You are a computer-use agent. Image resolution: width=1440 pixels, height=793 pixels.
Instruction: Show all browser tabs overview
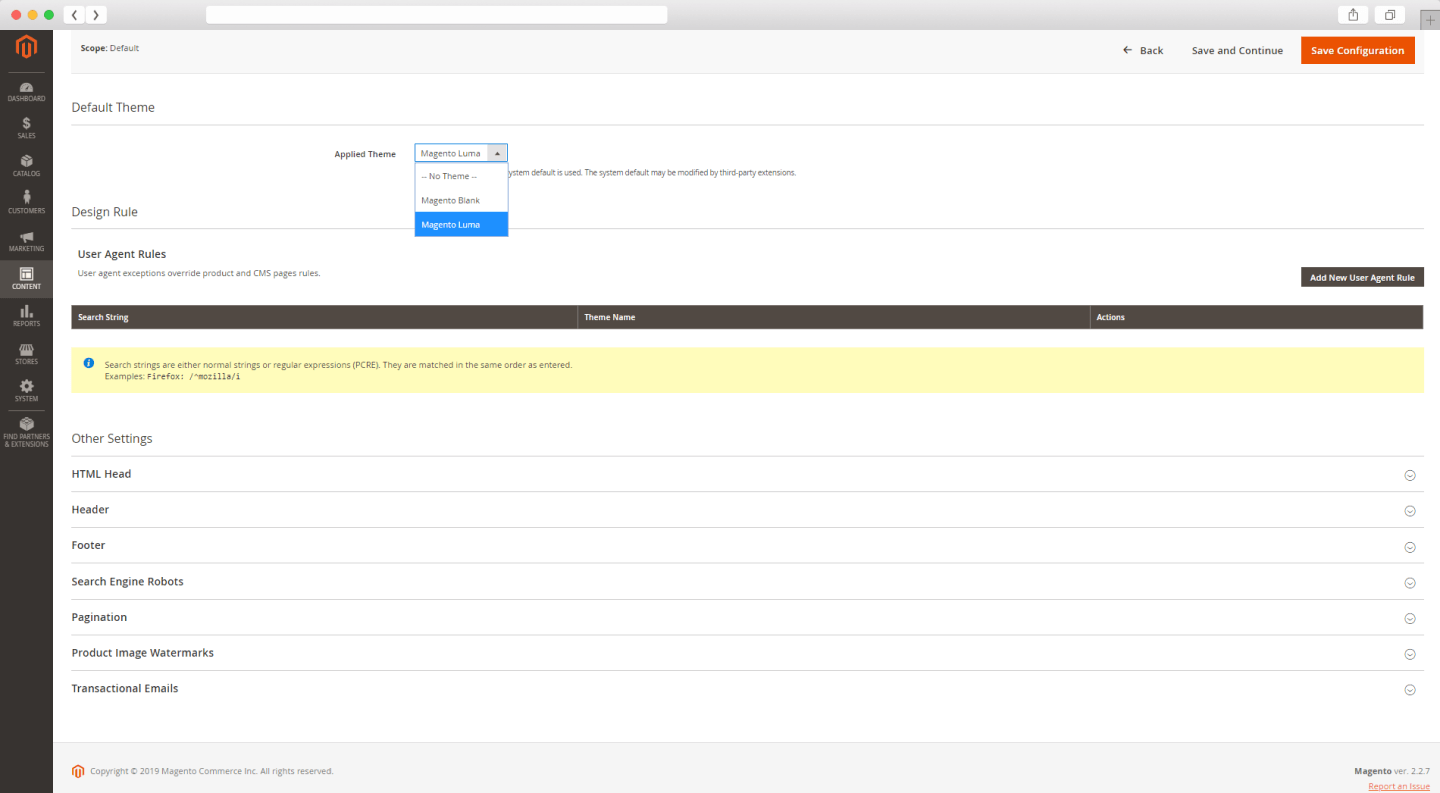click(1390, 15)
